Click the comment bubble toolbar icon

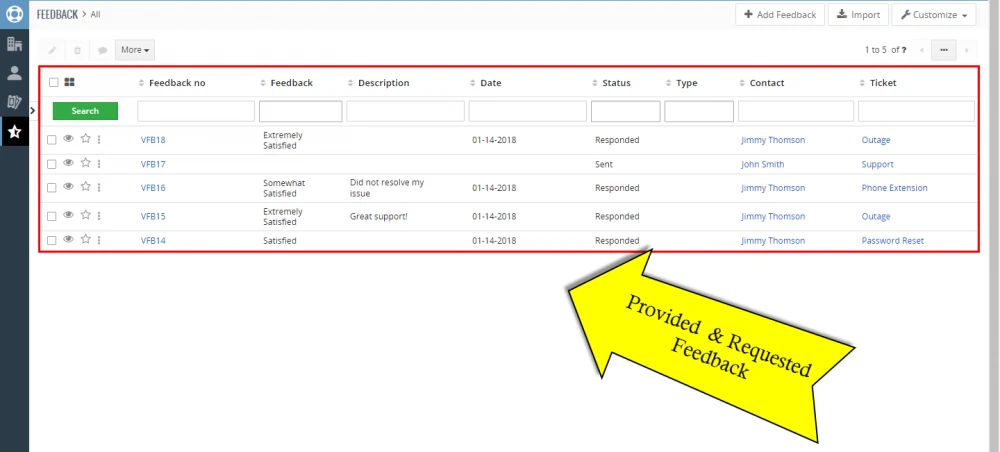(x=102, y=50)
